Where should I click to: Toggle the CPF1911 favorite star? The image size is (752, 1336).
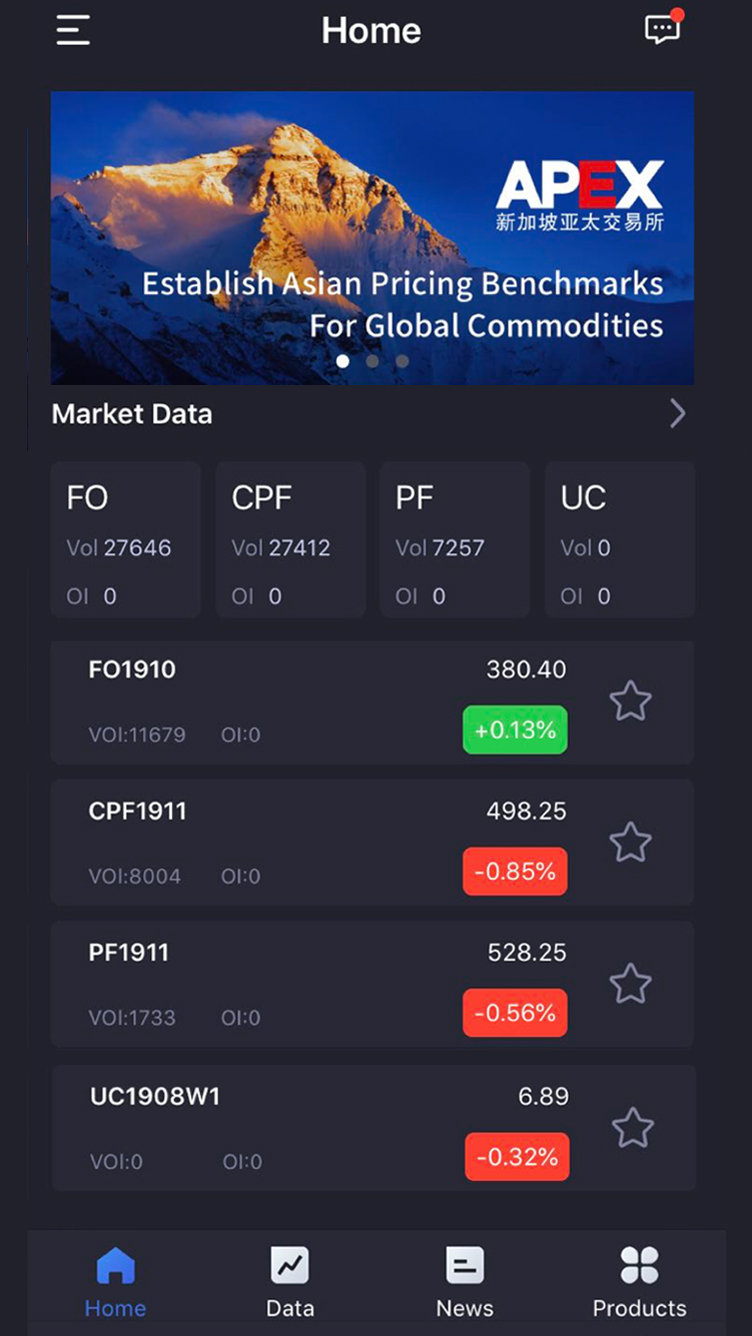click(631, 843)
